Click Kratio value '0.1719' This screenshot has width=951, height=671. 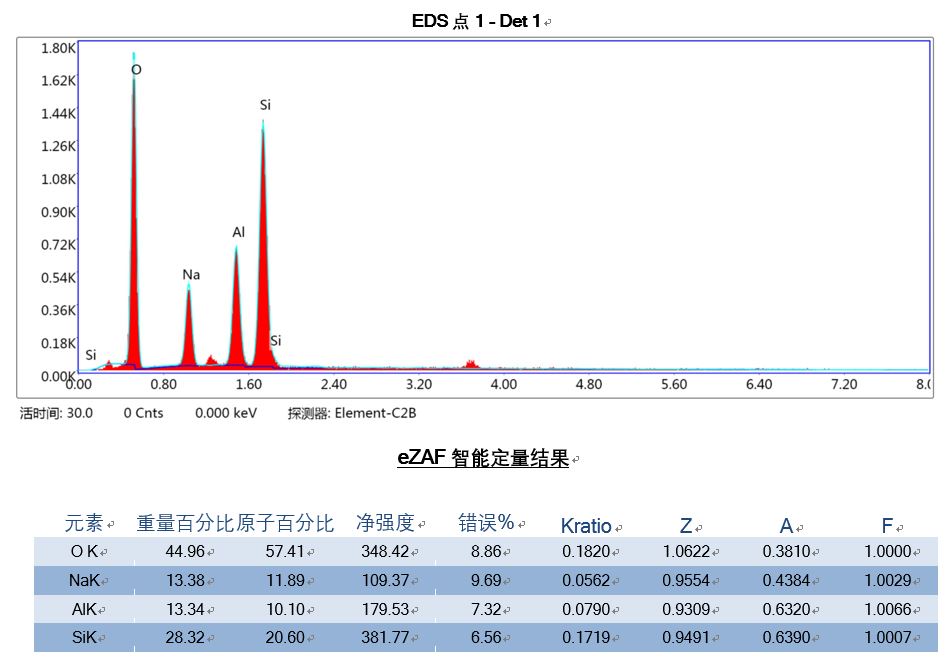point(586,638)
